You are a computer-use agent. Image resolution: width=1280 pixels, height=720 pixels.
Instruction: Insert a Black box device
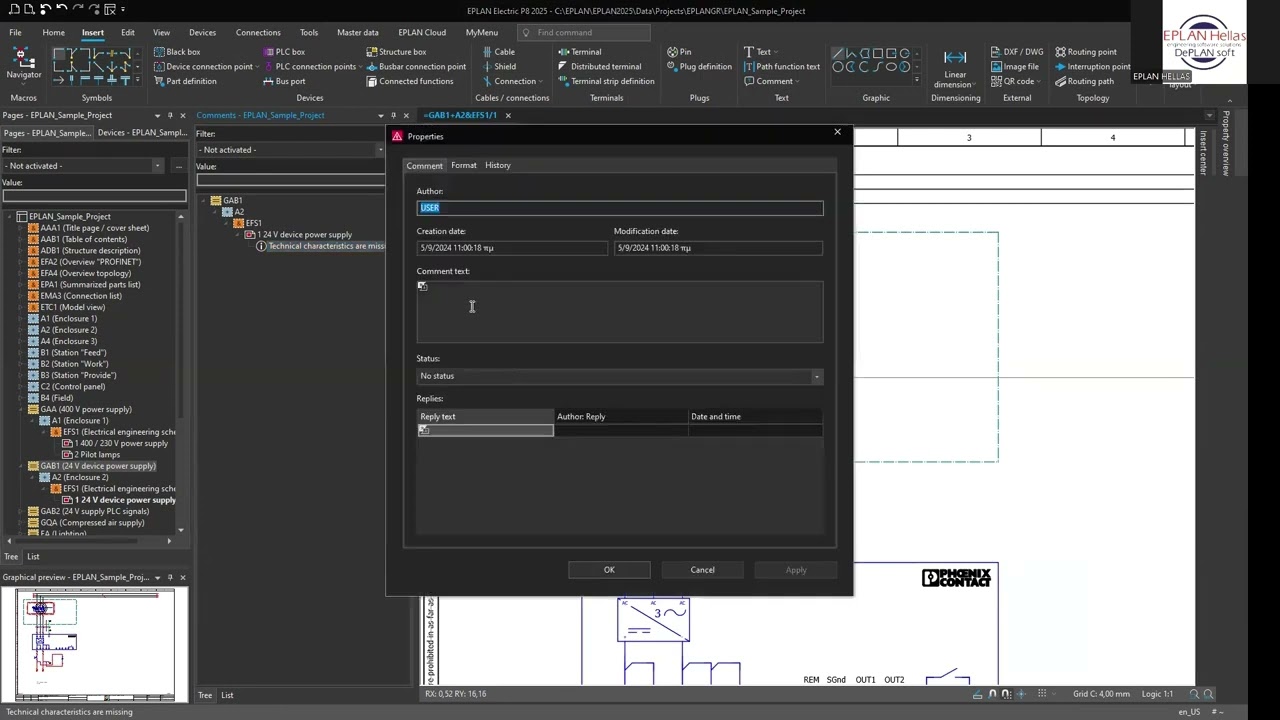176,52
